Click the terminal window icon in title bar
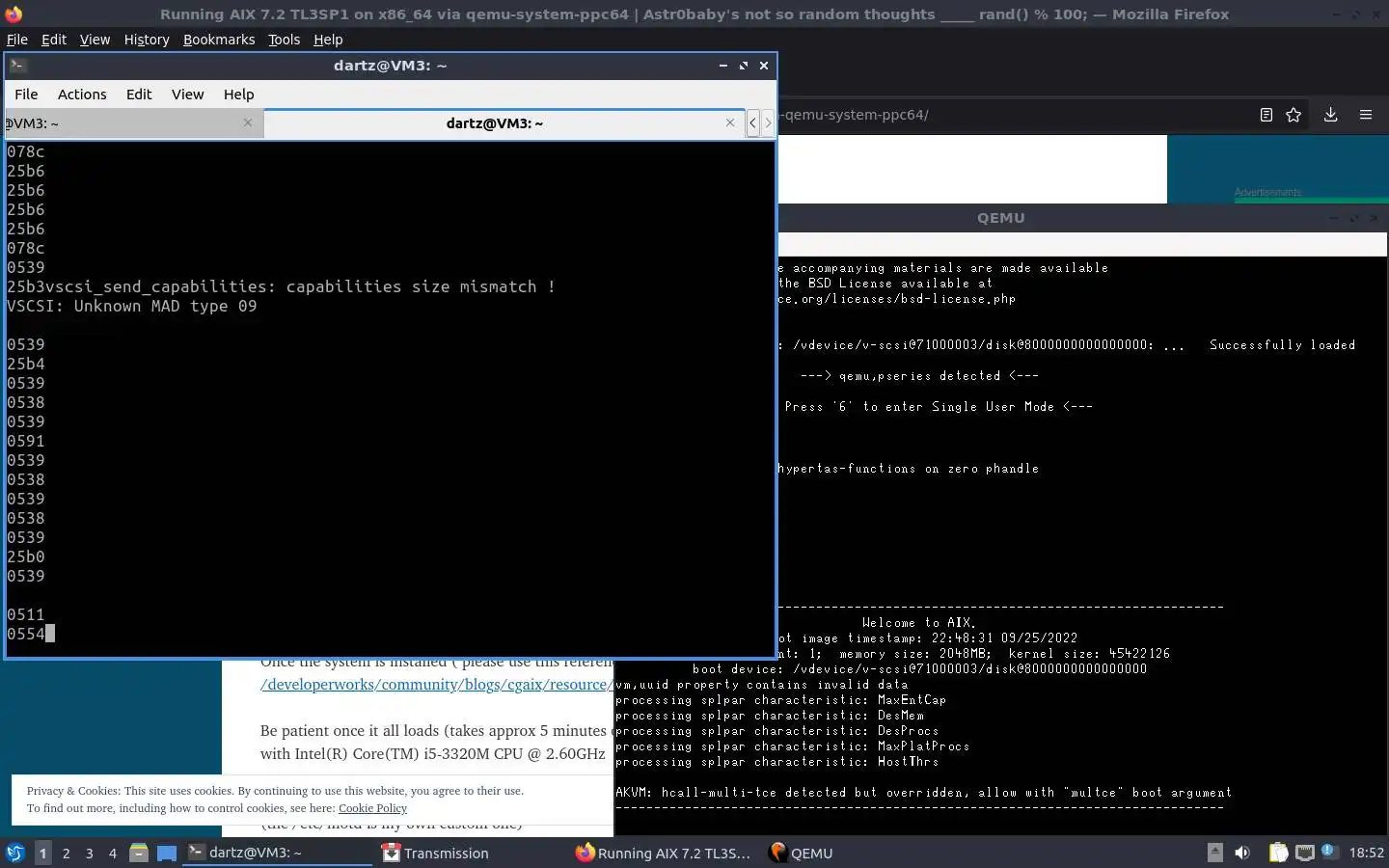The height and width of the screenshot is (868, 1389). coord(18,66)
